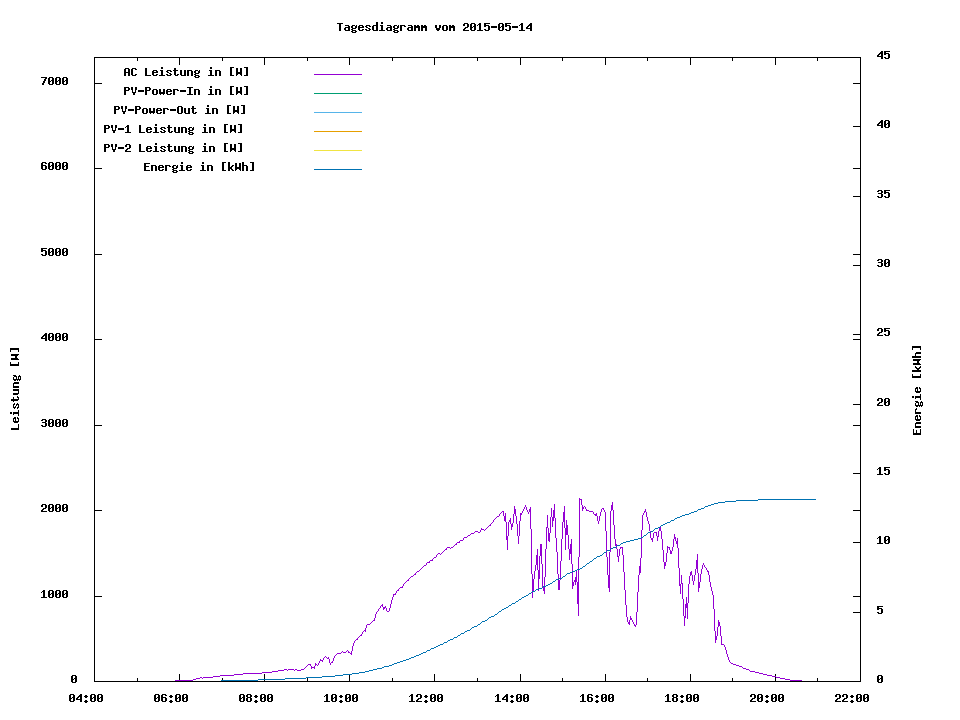Click the yellow PV-2 Leistung line sample
This screenshot has height=720, width=960.
(337, 150)
